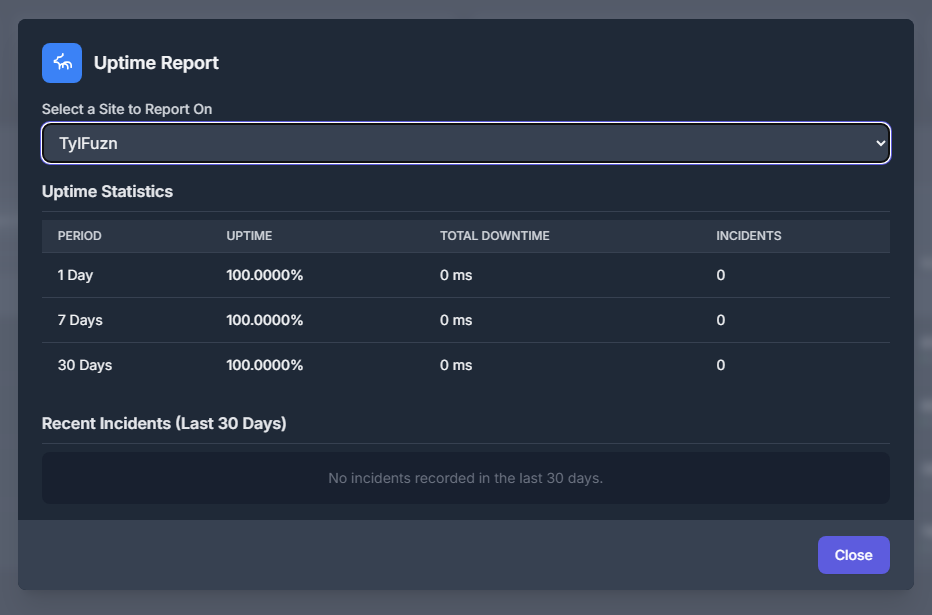Click the blue heartbeat Uptime Report icon

pos(61,62)
